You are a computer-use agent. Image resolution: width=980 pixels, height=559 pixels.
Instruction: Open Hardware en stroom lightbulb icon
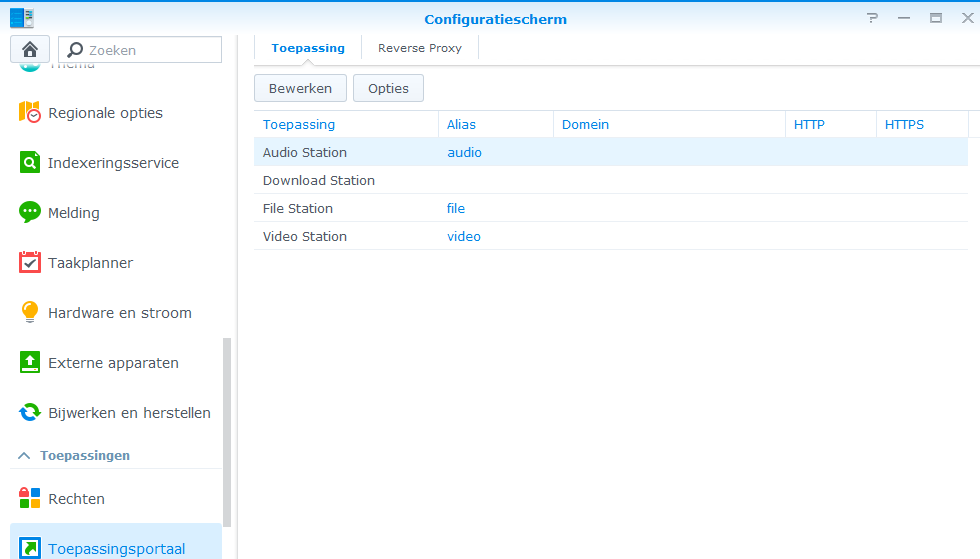coord(30,313)
